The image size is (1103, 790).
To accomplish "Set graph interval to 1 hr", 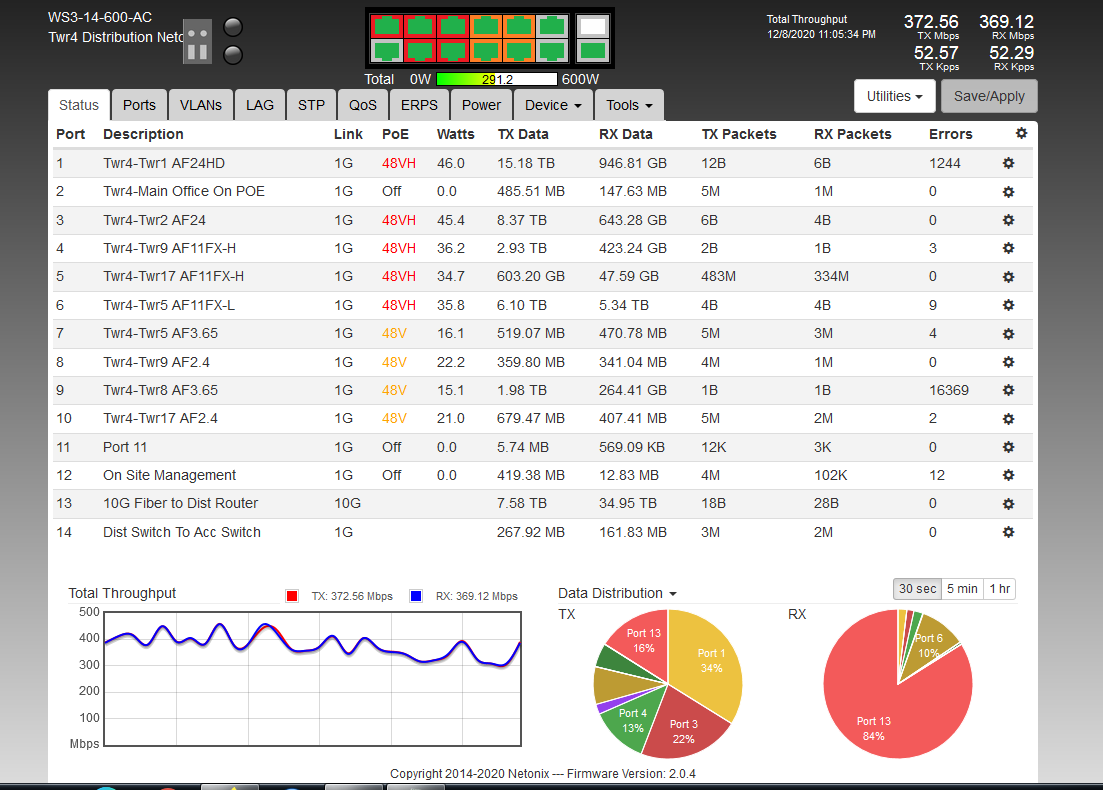I will point(999,589).
